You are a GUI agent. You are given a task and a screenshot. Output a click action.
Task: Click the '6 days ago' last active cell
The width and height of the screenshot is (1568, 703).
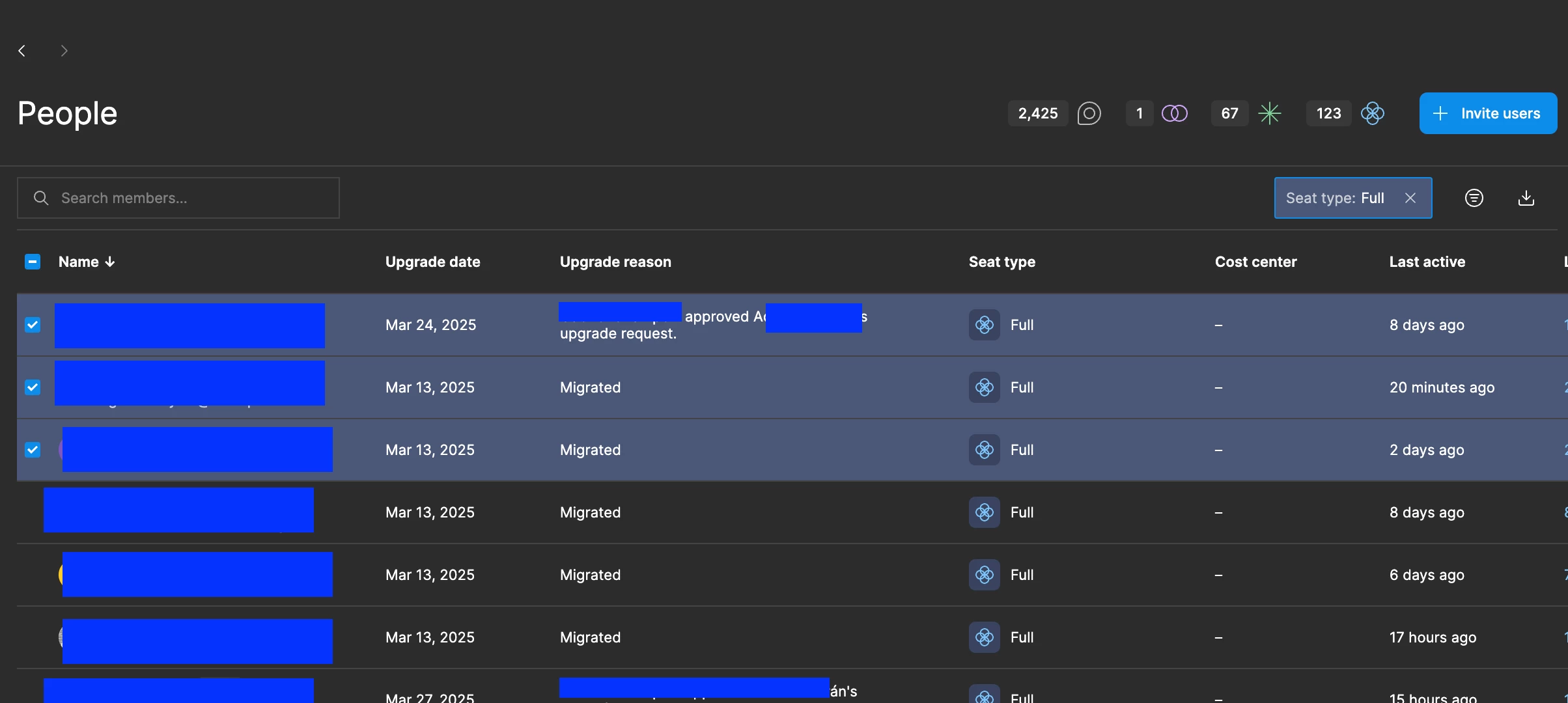[1427, 575]
